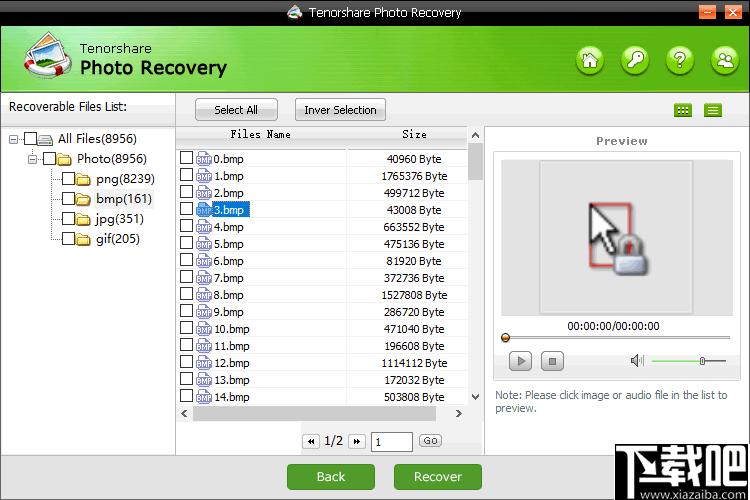Check the 7.bmp checkbox

pos(187,277)
